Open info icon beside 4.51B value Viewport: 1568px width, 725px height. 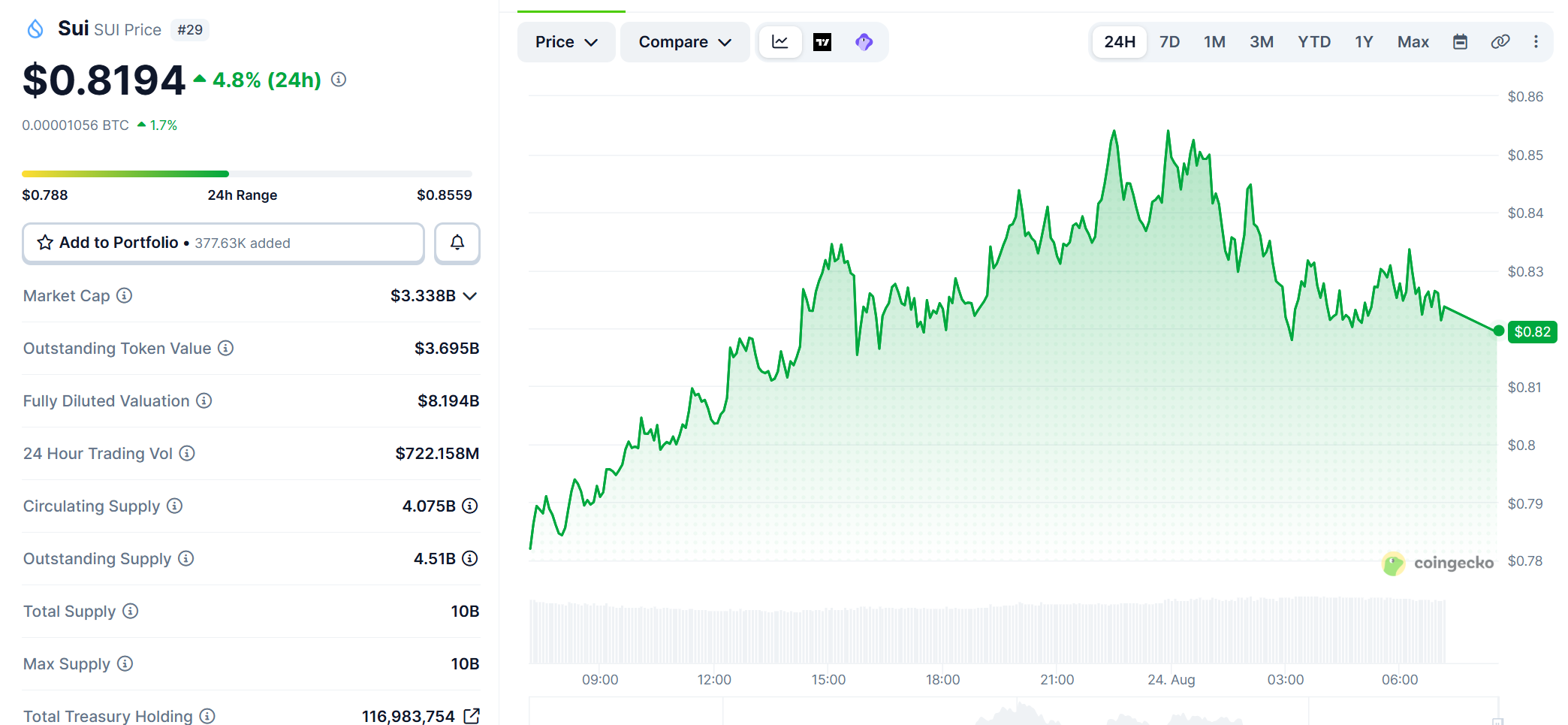point(470,558)
